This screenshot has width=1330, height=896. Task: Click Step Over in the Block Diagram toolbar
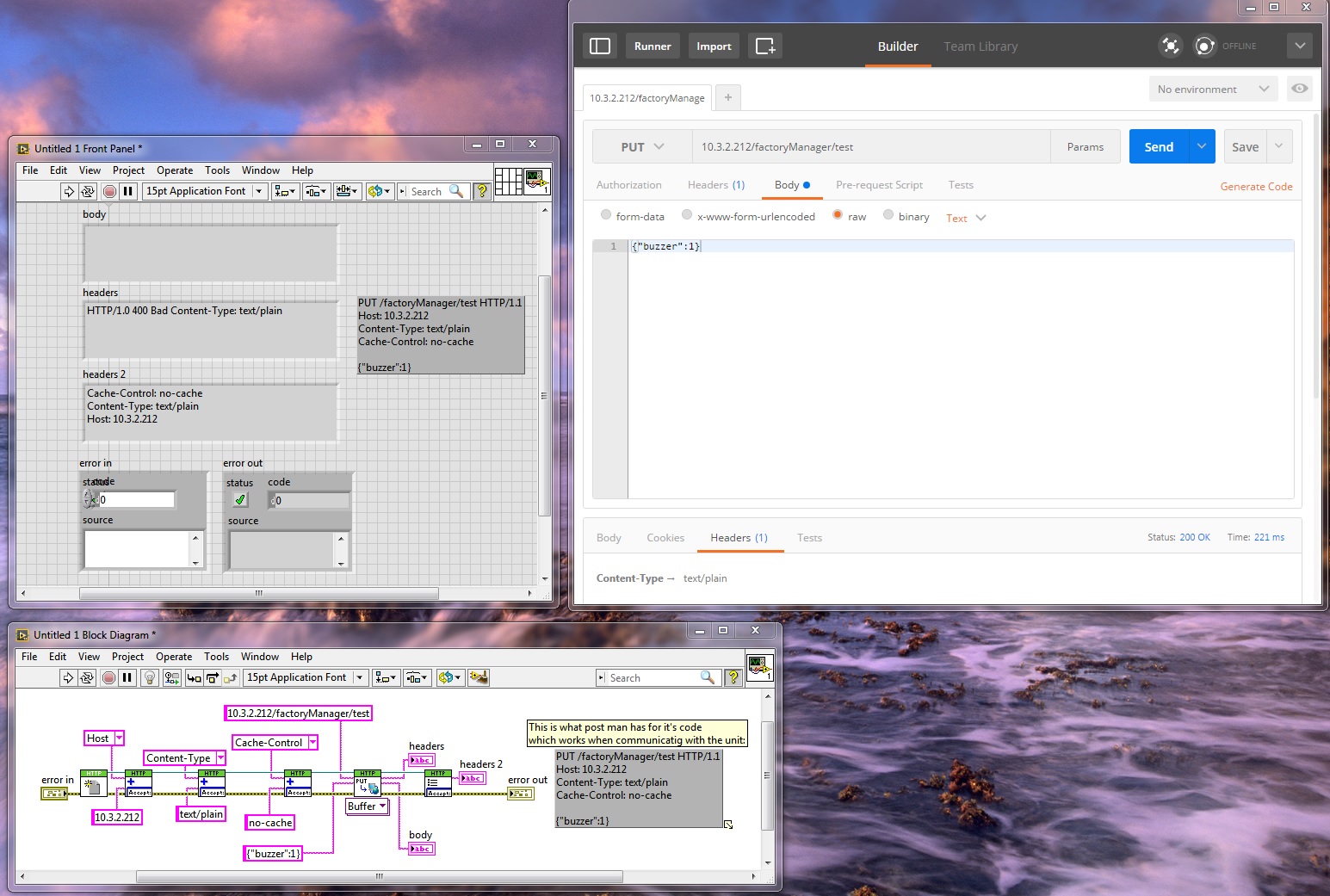click(x=212, y=677)
